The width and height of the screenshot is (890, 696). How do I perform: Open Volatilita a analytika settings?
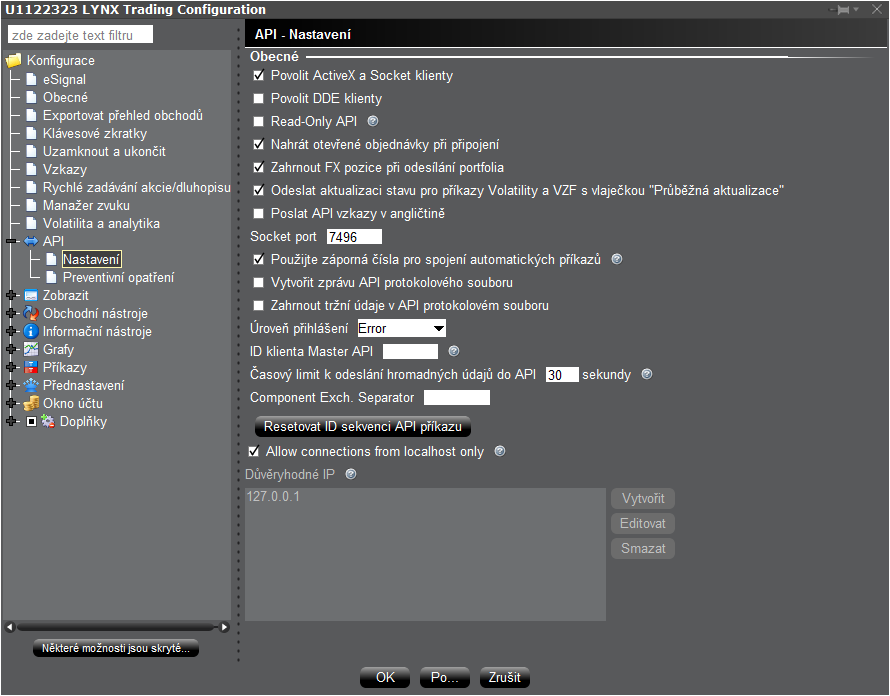[x=102, y=224]
